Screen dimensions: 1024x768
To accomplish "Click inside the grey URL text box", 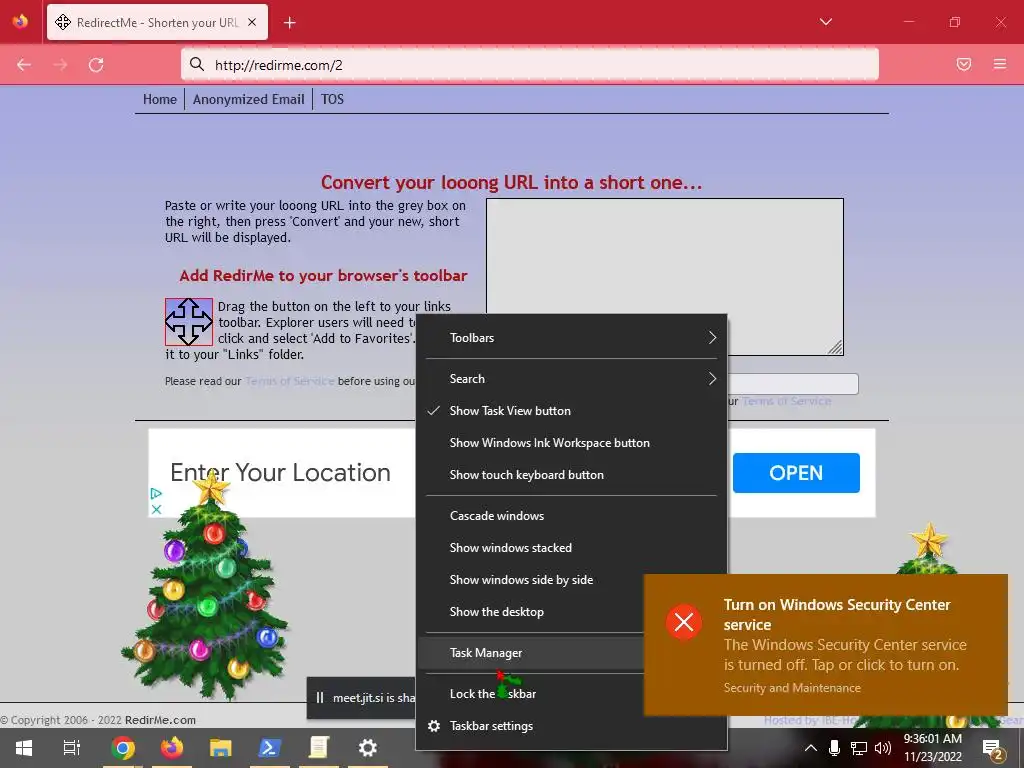I will pyautogui.click(x=665, y=277).
